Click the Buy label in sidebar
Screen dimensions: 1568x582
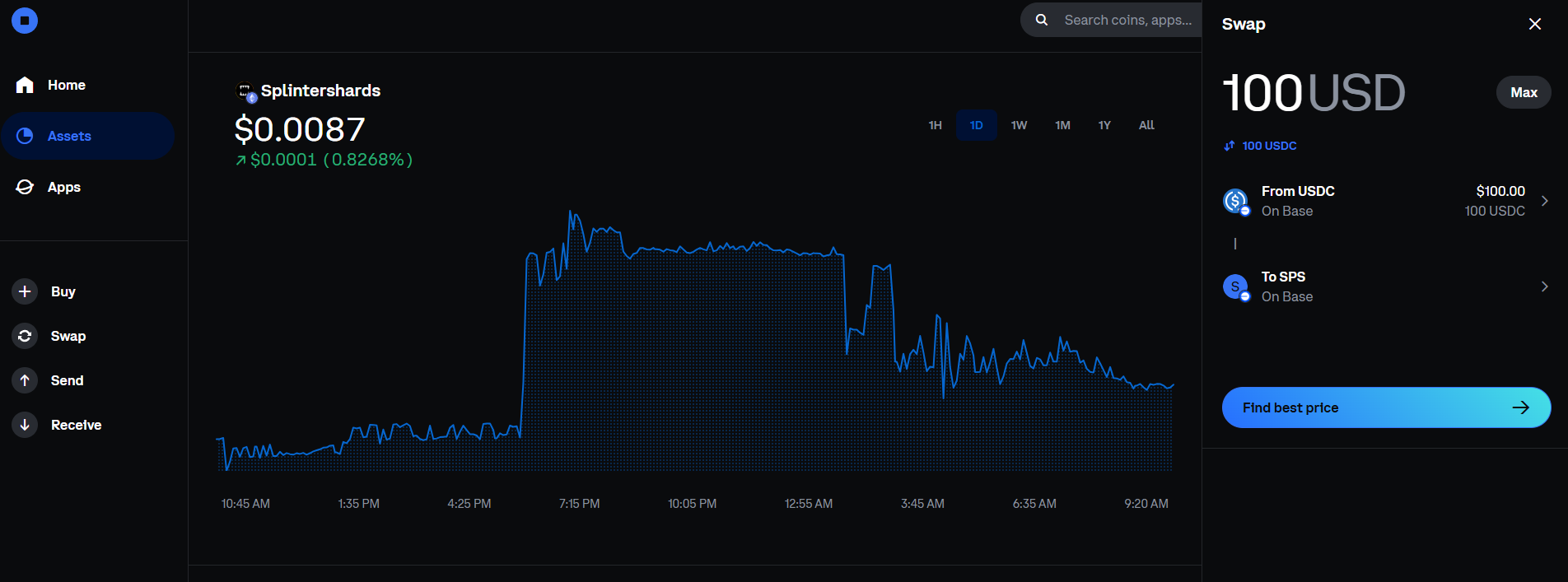[x=63, y=291]
